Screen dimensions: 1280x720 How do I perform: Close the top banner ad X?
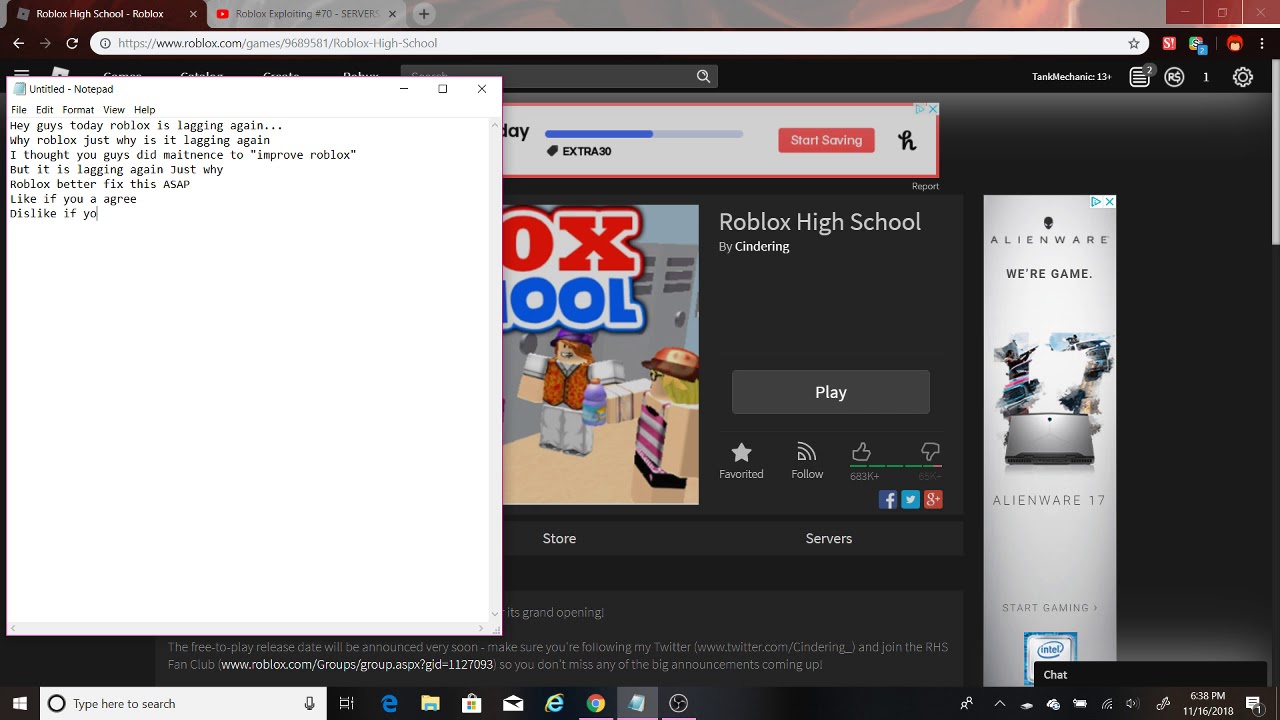[933, 109]
